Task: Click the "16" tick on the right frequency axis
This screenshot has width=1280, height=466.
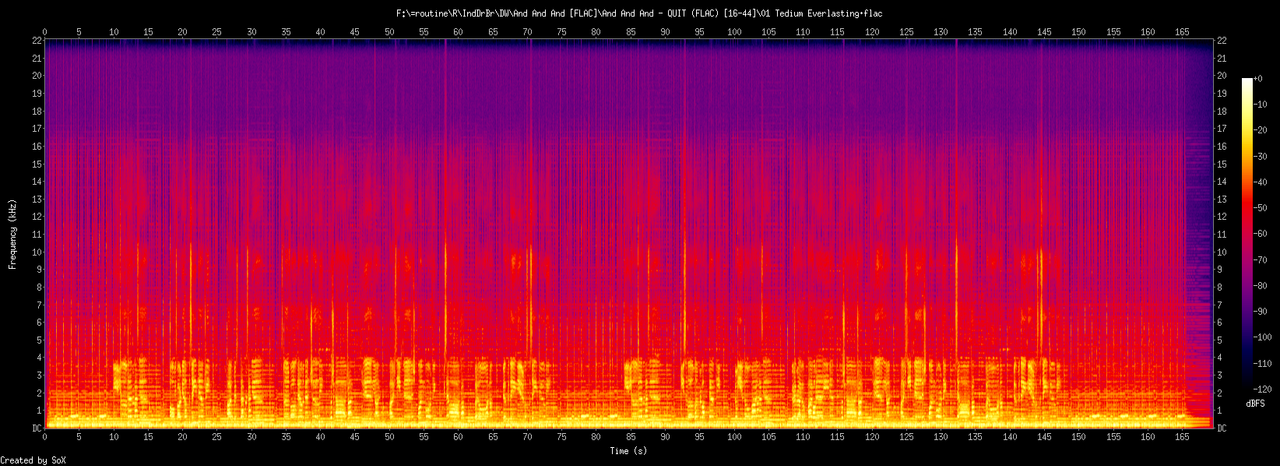Action: (1224, 146)
